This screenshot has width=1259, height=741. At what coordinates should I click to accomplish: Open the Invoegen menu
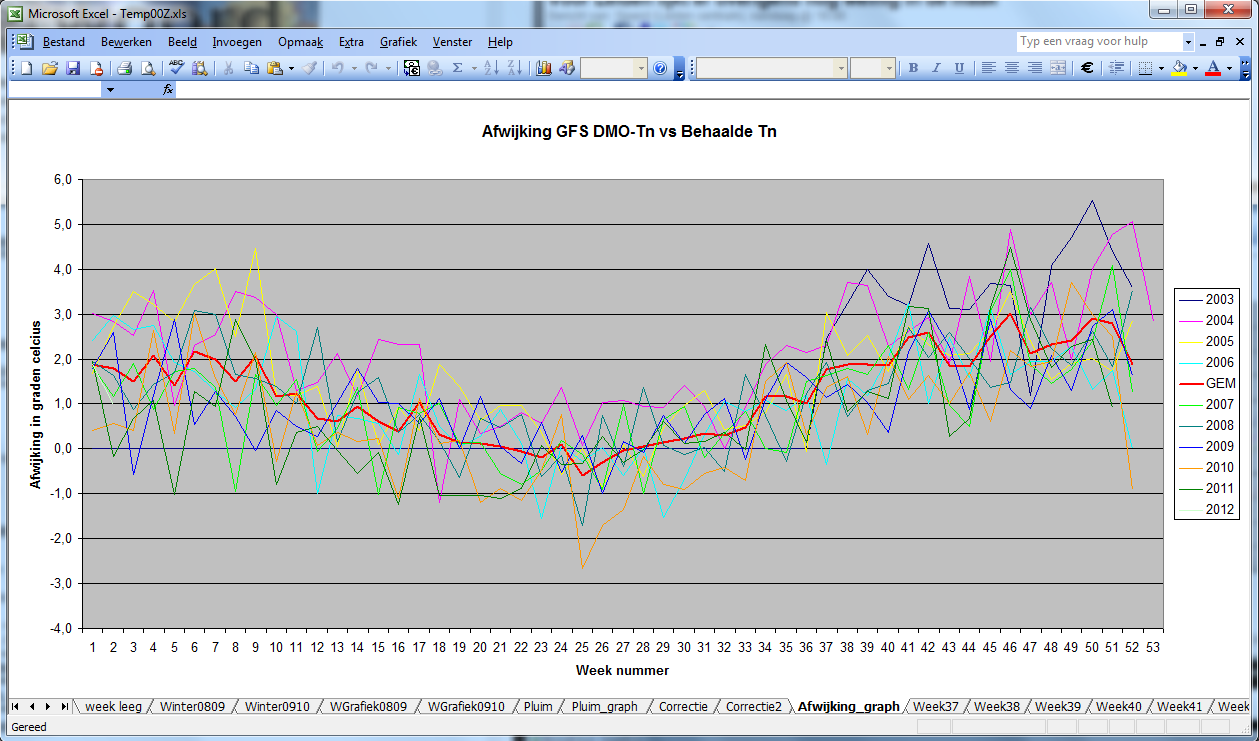coord(237,42)
